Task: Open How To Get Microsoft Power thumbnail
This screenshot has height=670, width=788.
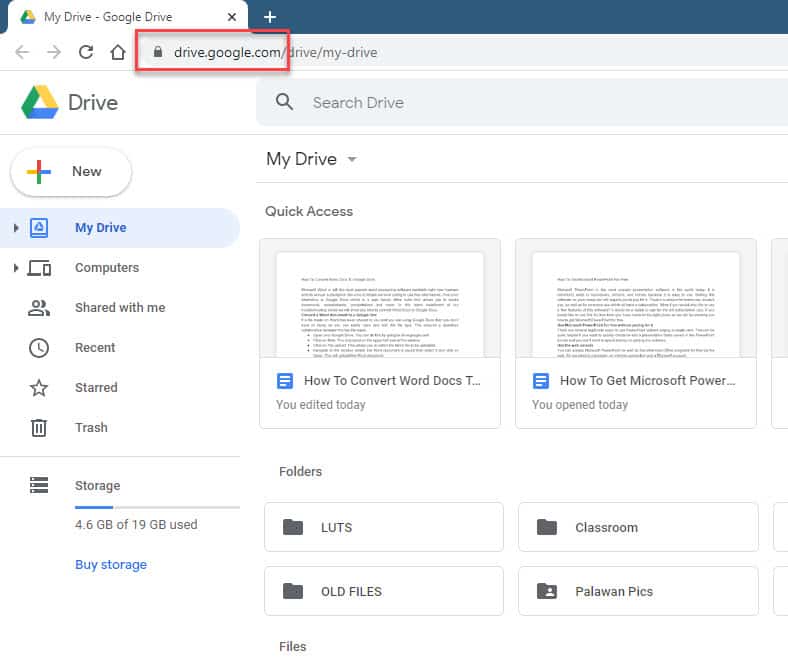Action: [636, 299]
